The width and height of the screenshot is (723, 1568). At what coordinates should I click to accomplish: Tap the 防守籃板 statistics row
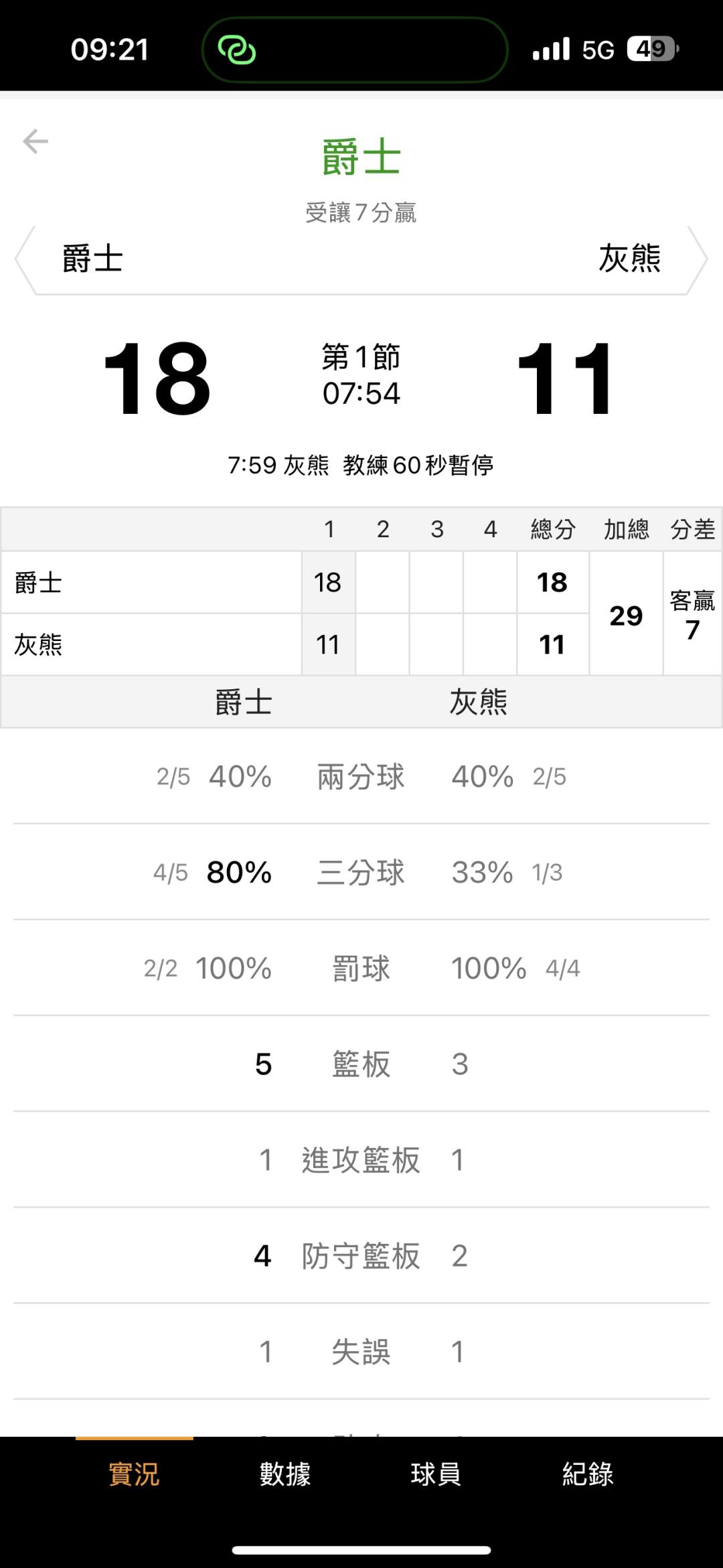[x=361, y=1255]
